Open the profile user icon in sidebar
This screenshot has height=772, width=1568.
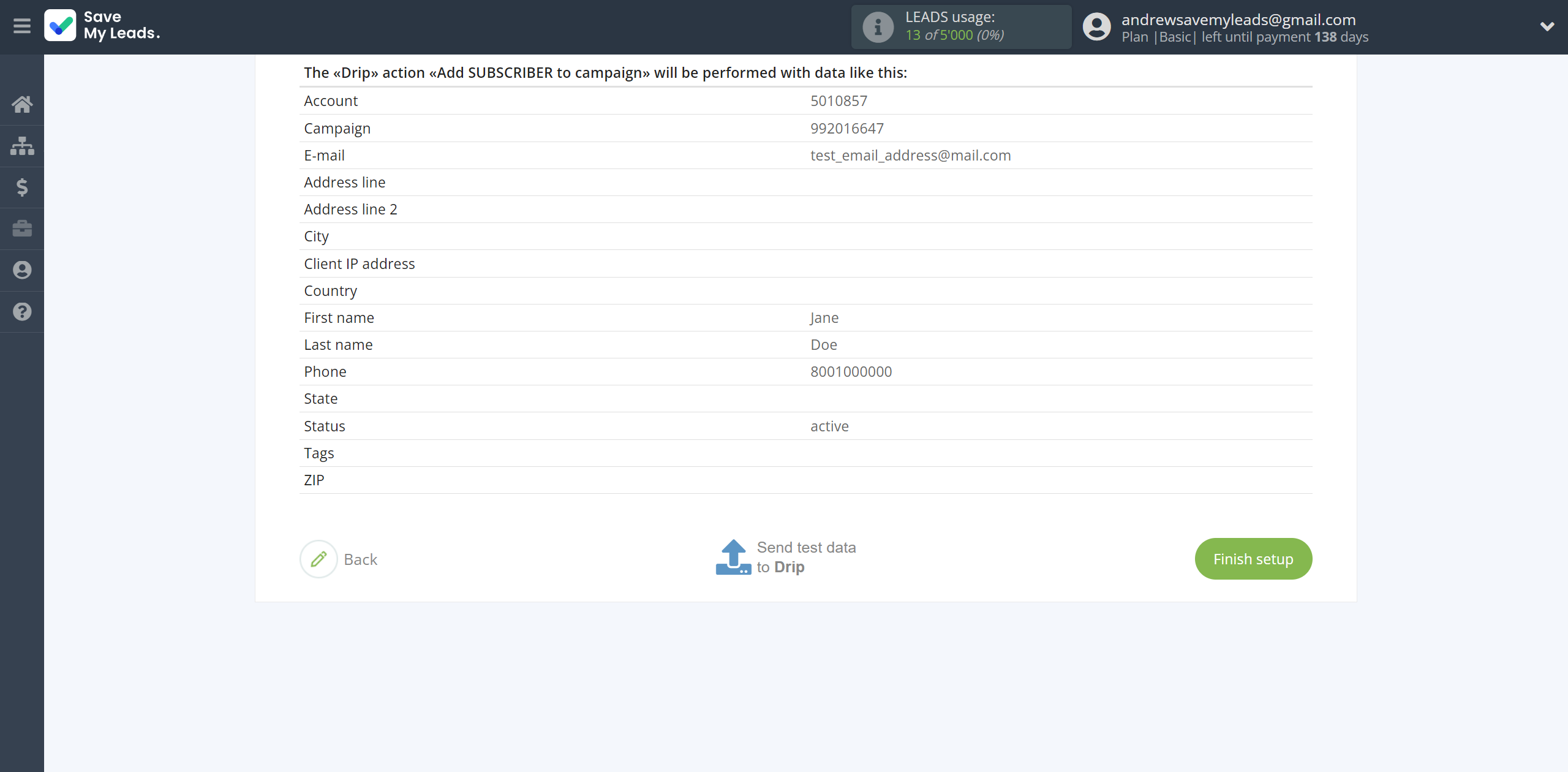[x=22, y=270]
